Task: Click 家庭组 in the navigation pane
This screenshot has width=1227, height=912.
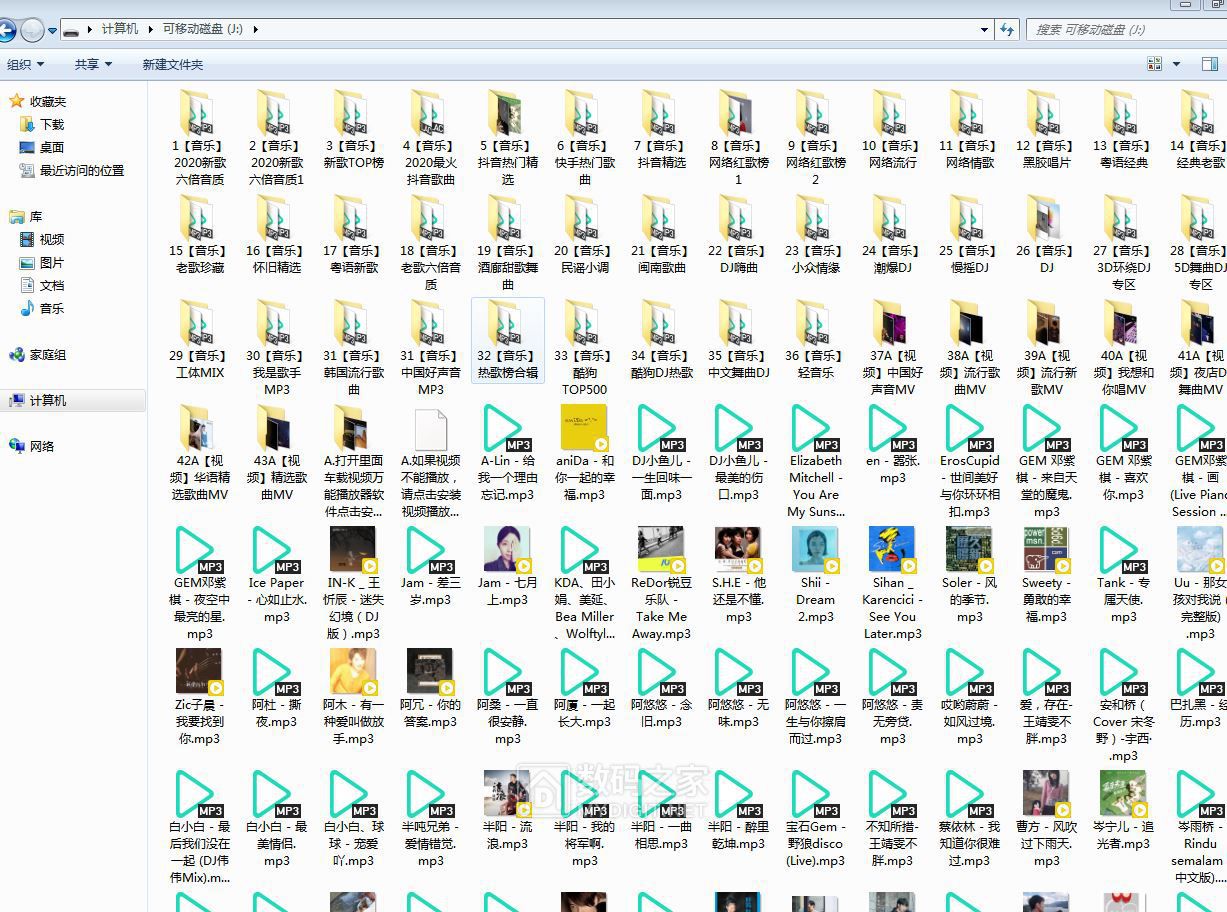Action: tap(47, 355)
